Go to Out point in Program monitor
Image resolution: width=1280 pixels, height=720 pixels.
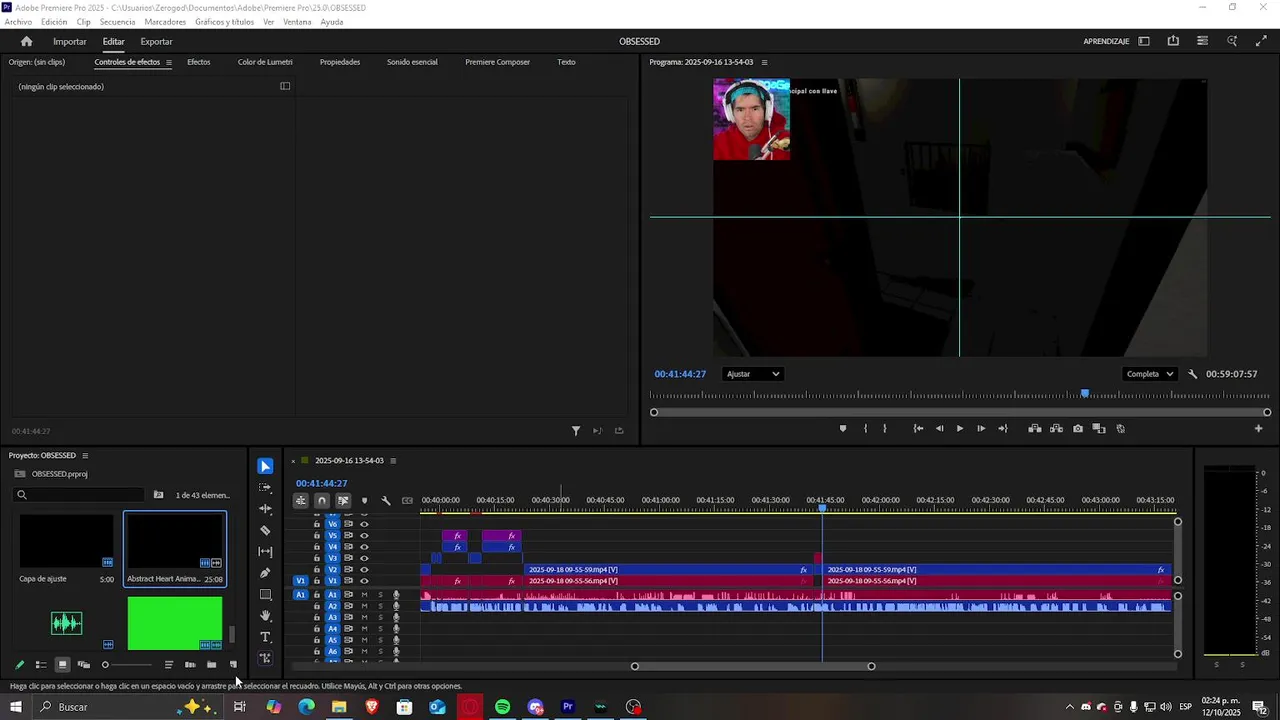[1003, 428]
